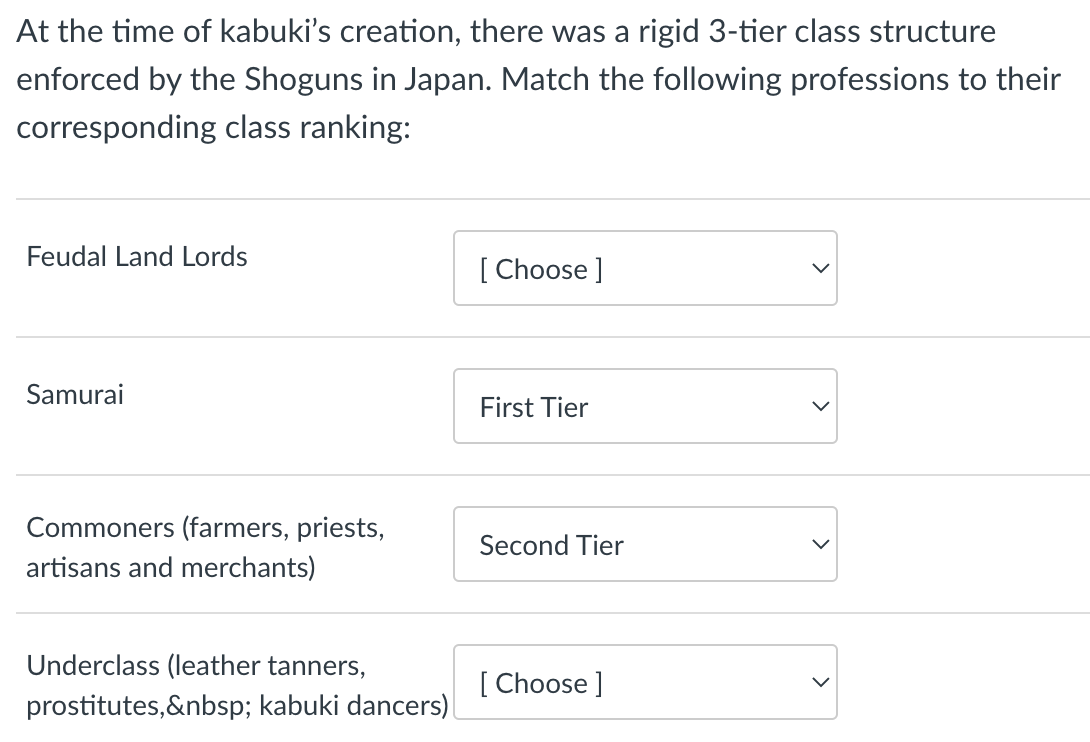
Task: Open the Underclass dropdown
Action: coord(645,682)
